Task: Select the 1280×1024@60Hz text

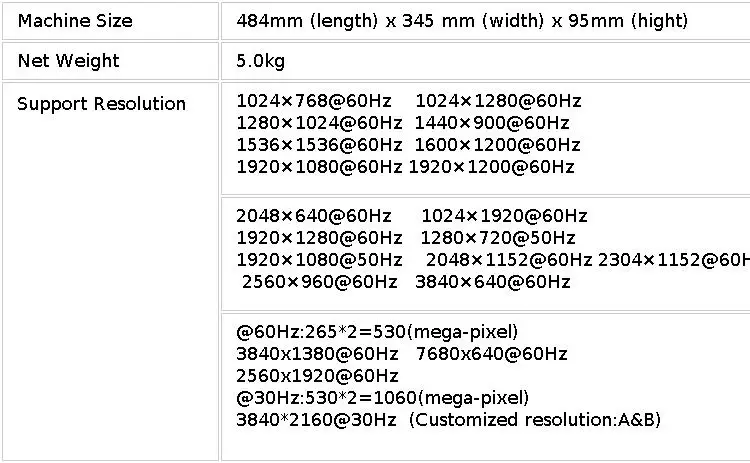Action: [319, 123]
